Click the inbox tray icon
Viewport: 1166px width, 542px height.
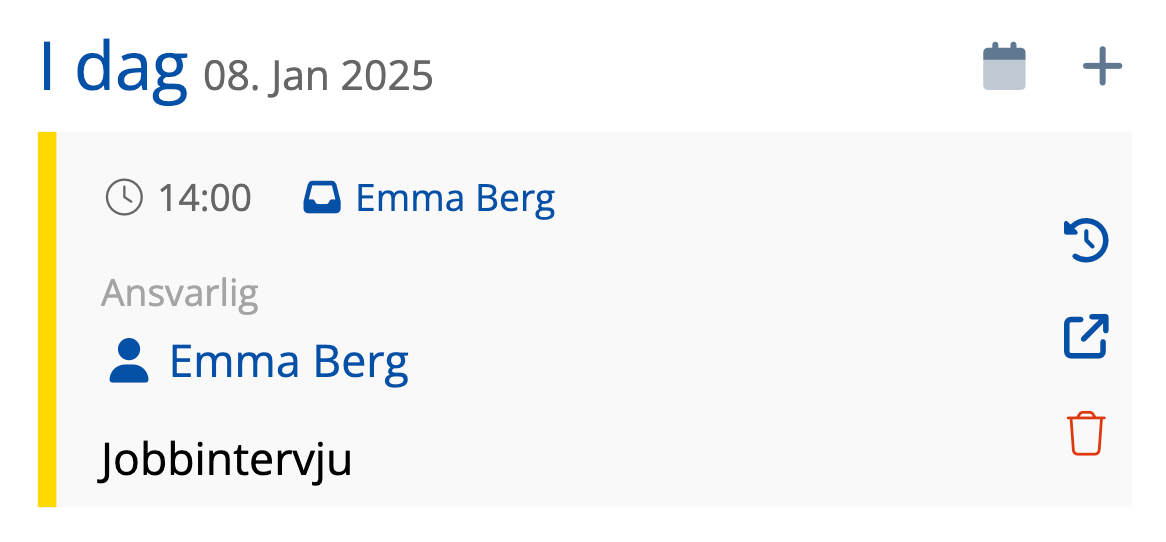pyautogui.click(x=322, y=198)
